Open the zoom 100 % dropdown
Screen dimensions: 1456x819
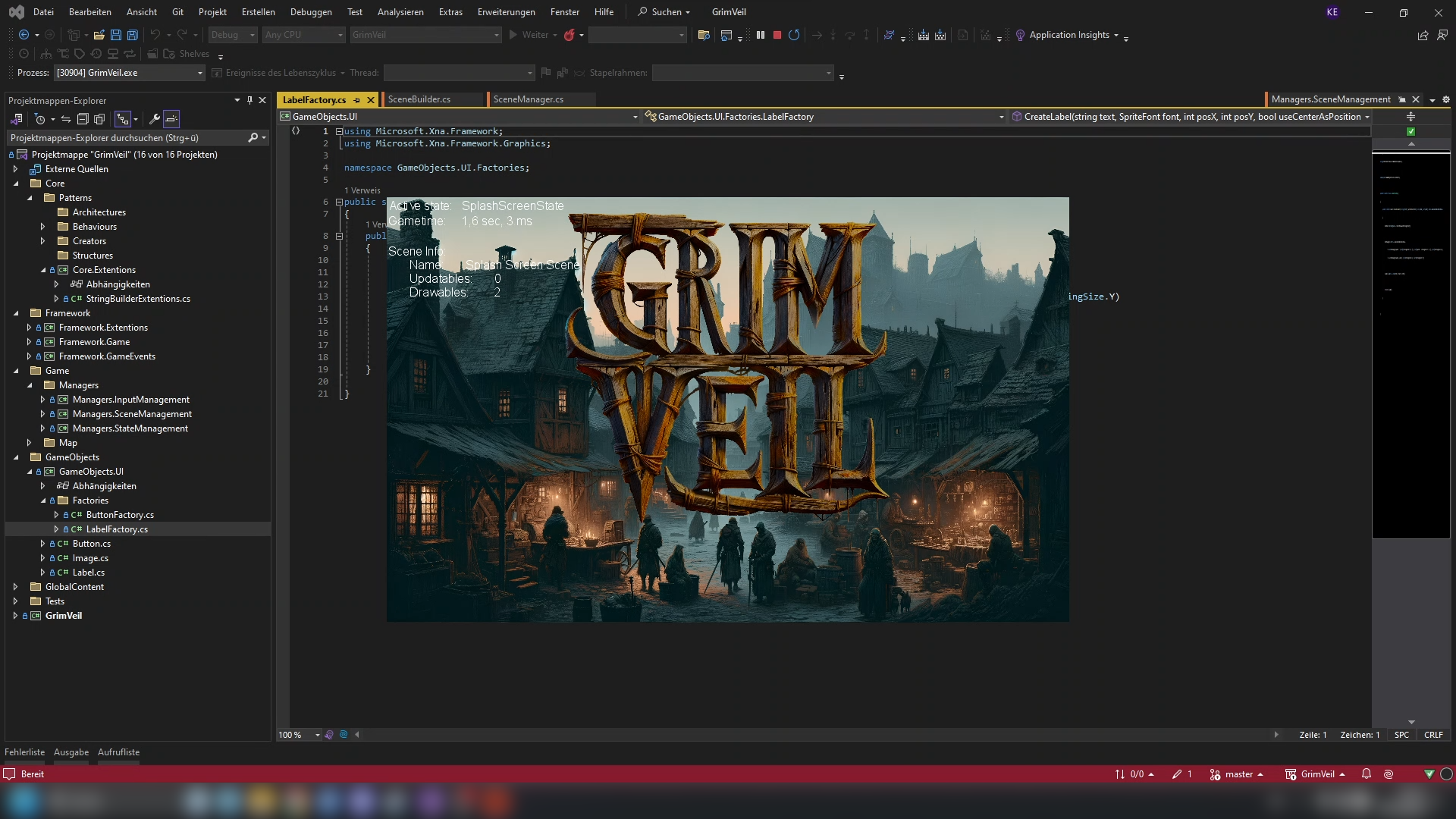point(299,735)
